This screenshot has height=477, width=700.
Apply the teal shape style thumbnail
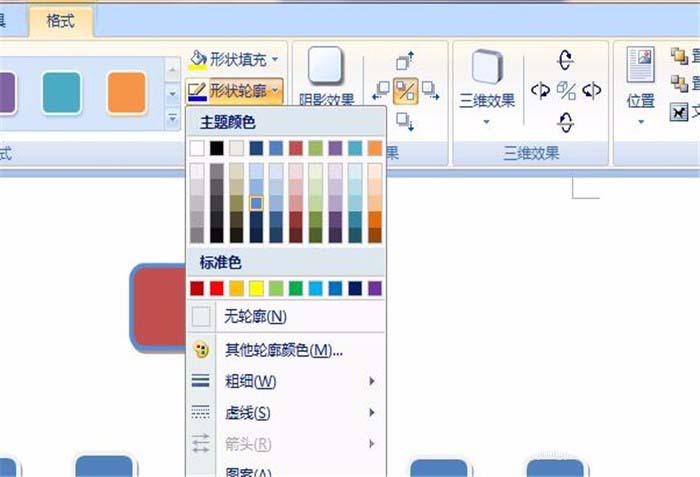62,93
